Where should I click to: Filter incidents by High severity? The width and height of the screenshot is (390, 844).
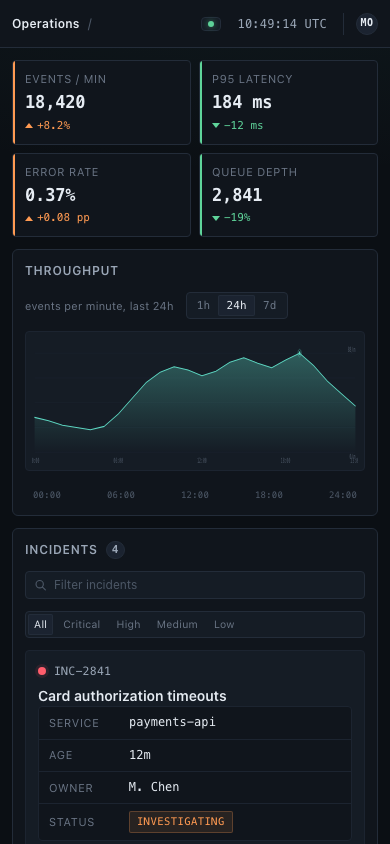129,624
